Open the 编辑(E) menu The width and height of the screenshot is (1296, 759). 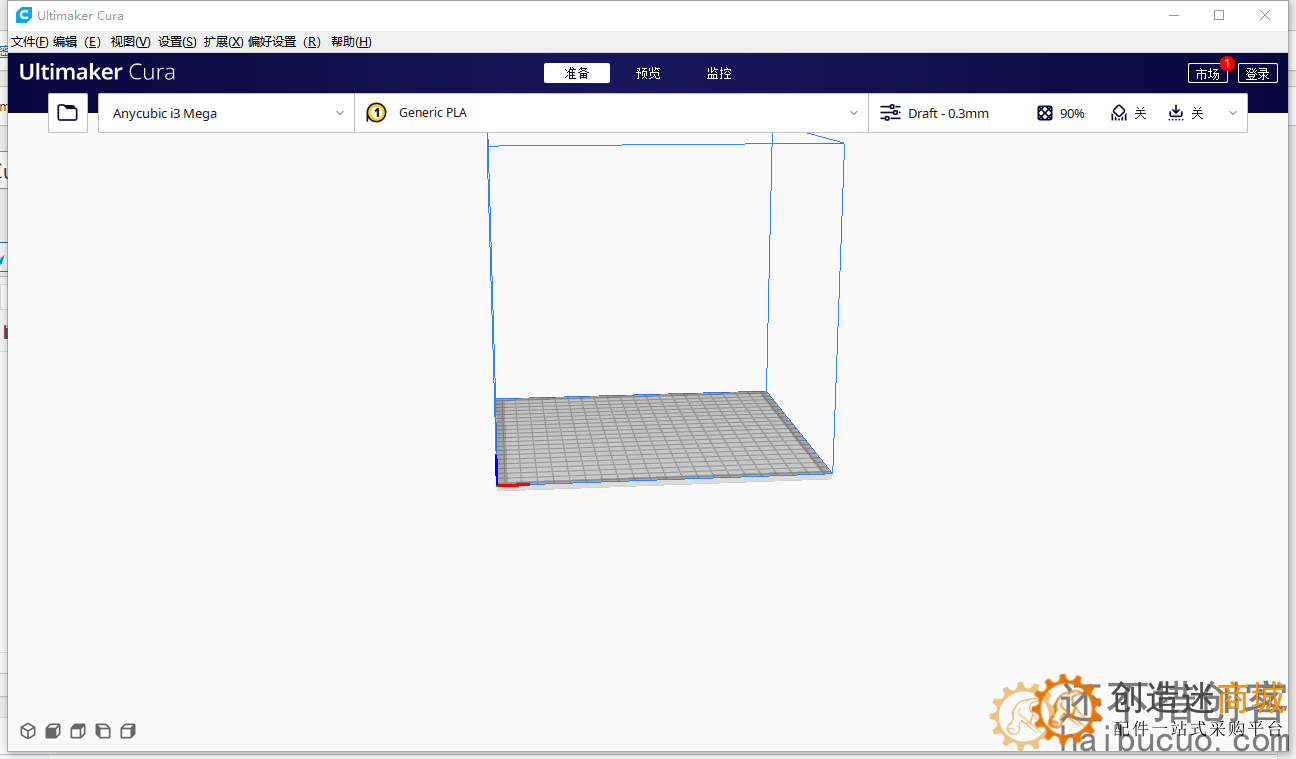(x=77, y=42)
